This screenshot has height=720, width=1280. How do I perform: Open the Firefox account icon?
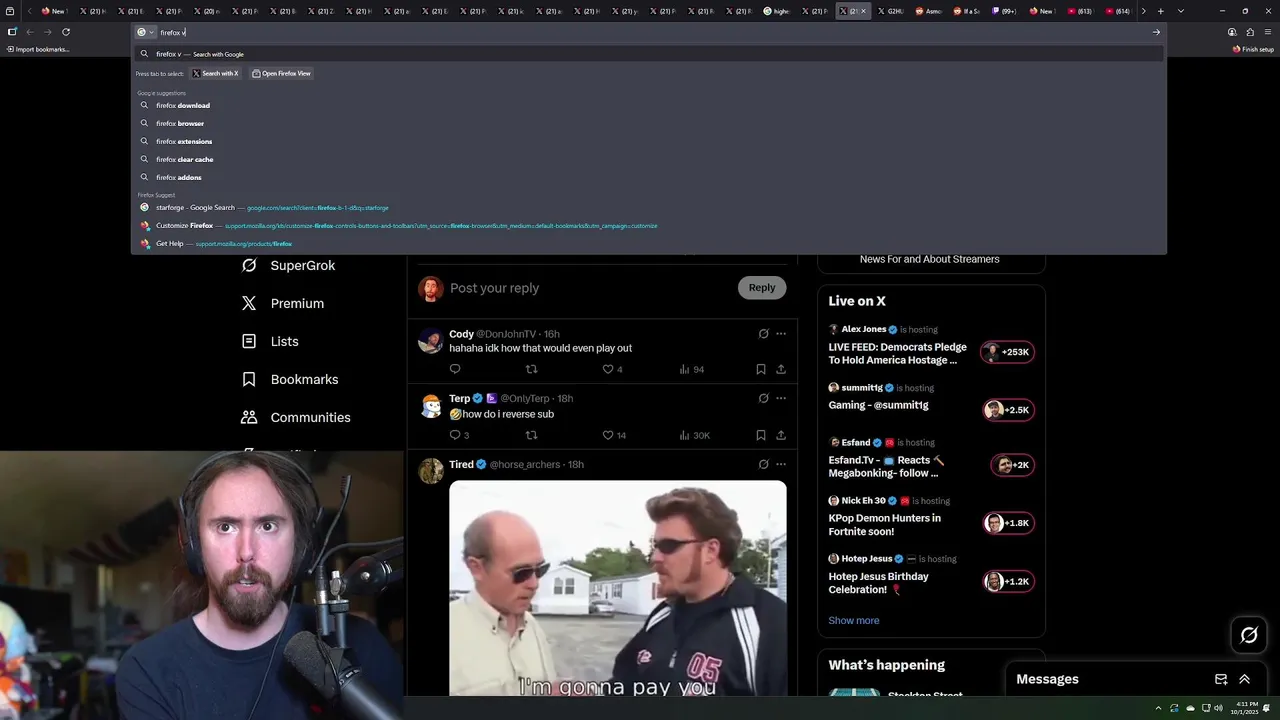pos(1232,32)
